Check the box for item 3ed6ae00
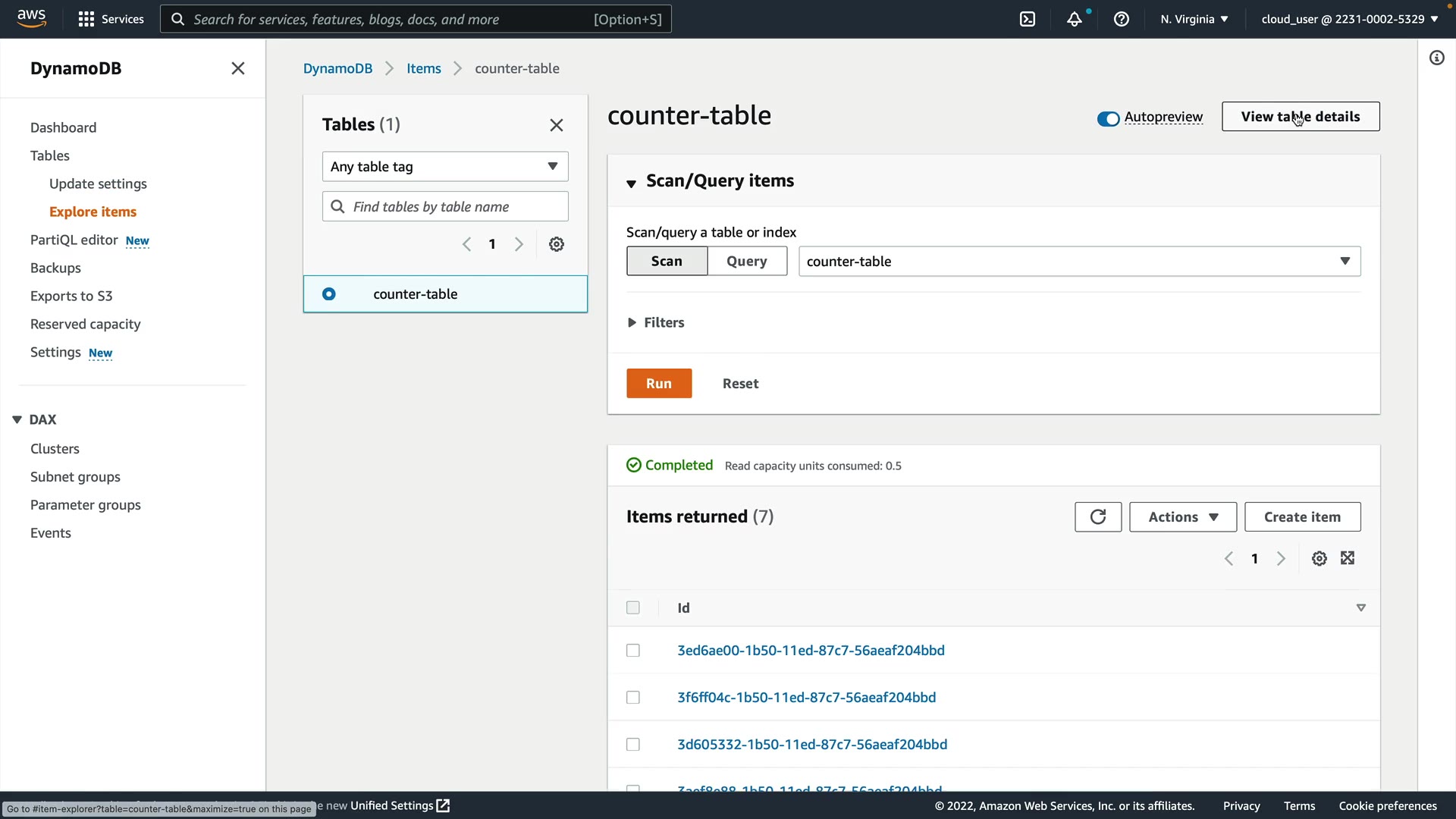Screen dimensions: 1456x819 633,651
